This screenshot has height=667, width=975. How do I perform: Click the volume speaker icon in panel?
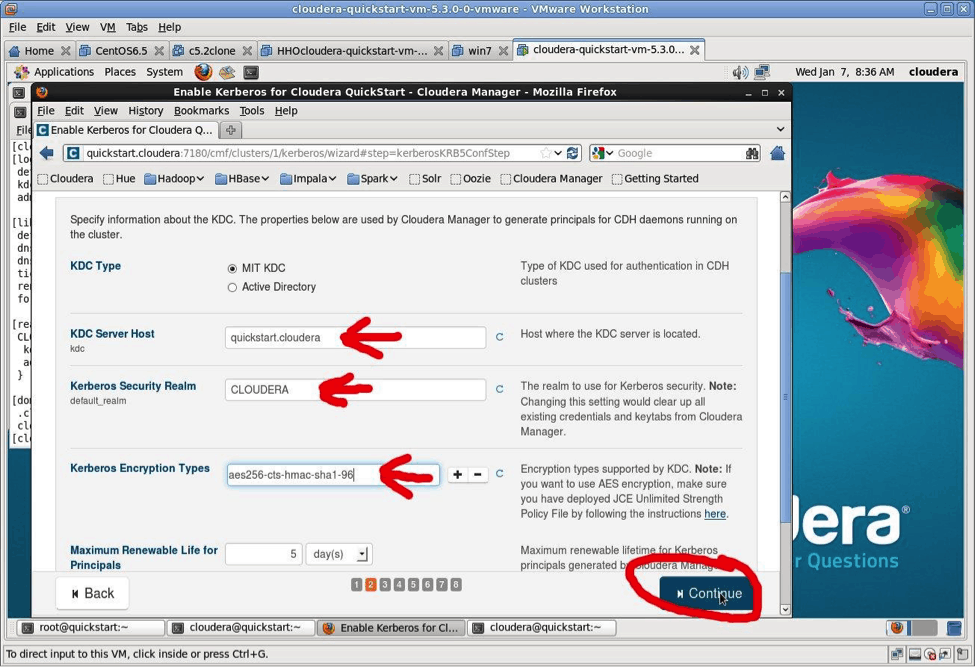point(739,72)
